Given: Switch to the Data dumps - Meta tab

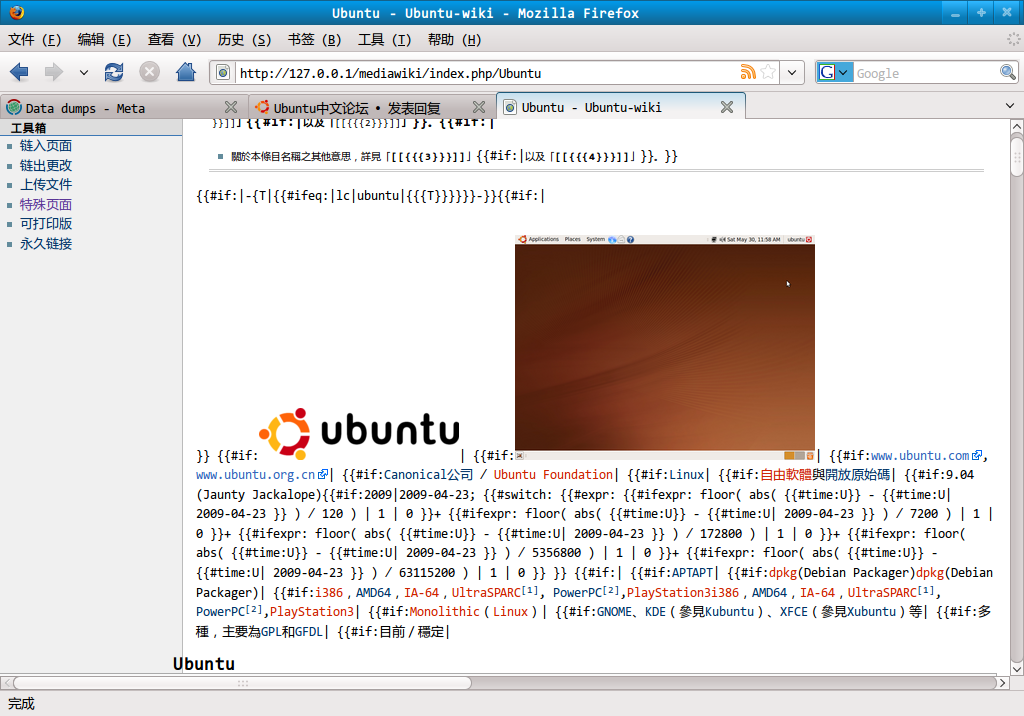Looking at the screenshot, I should 123,108.
